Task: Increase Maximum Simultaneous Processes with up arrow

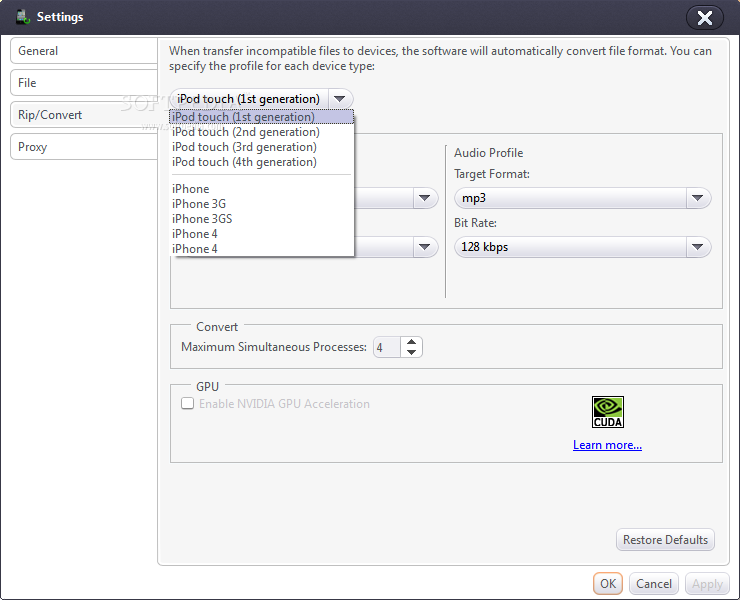Action: [x=412, y=342]
